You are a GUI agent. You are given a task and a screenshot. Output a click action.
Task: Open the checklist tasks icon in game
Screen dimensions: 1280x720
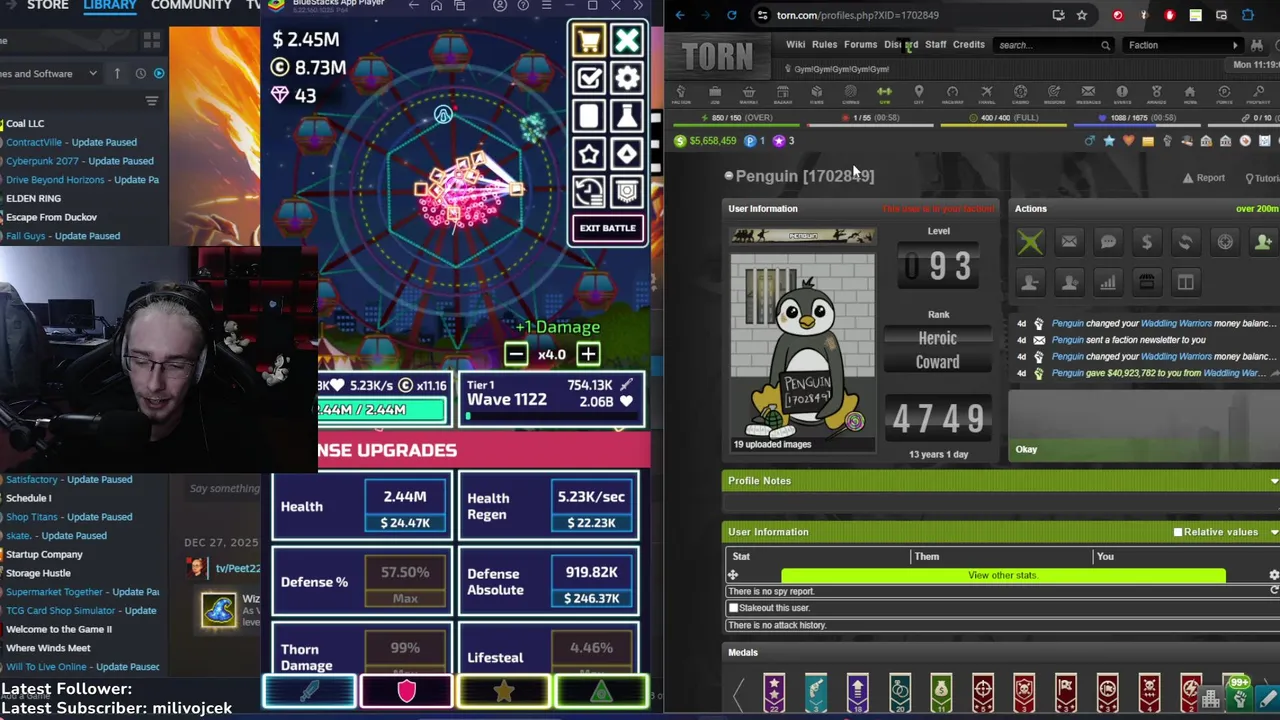588,78
